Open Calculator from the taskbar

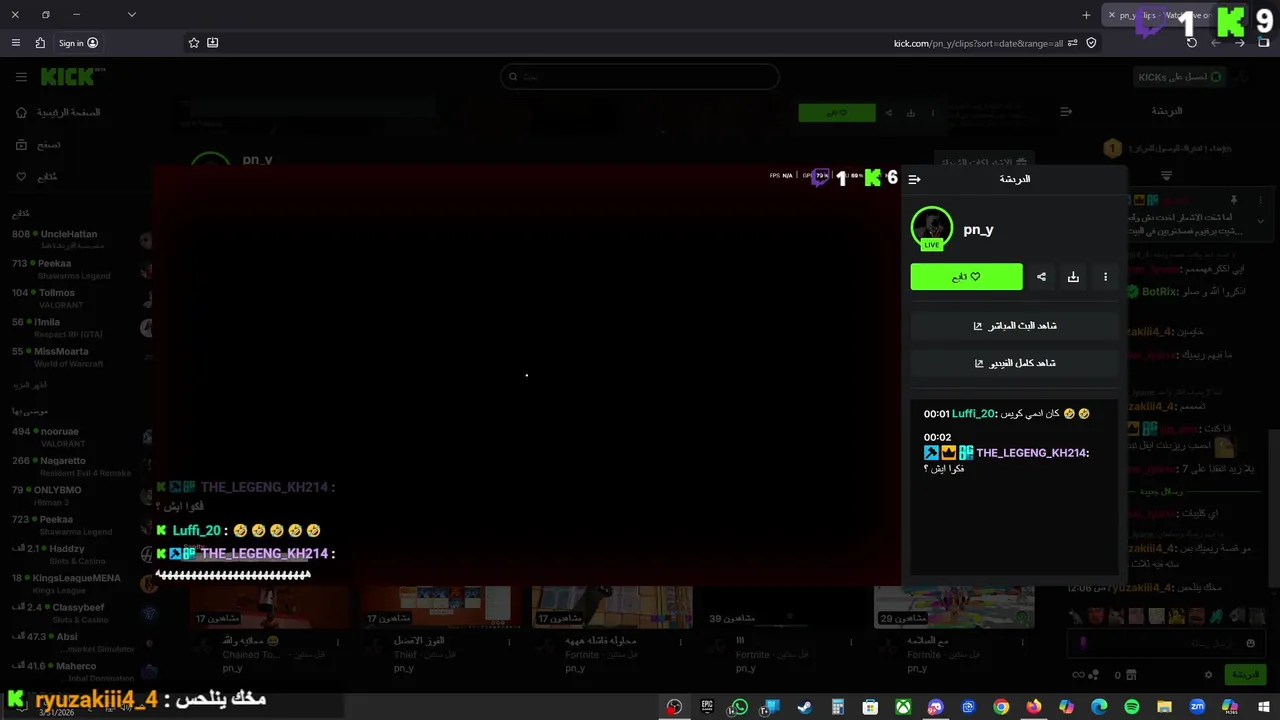pyautogui.click(x=837, y=707)
